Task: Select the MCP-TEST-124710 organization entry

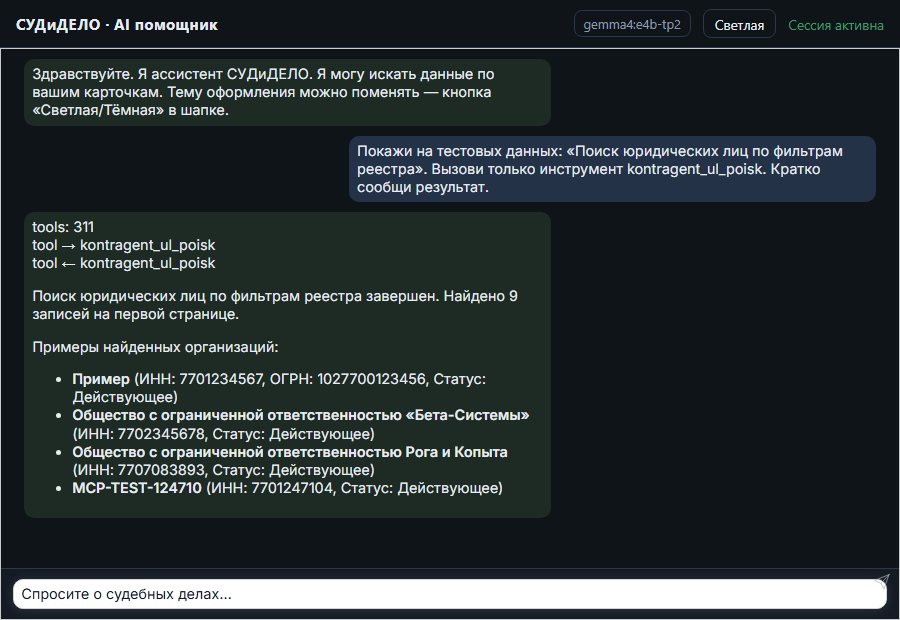Action: pos(287,488)
